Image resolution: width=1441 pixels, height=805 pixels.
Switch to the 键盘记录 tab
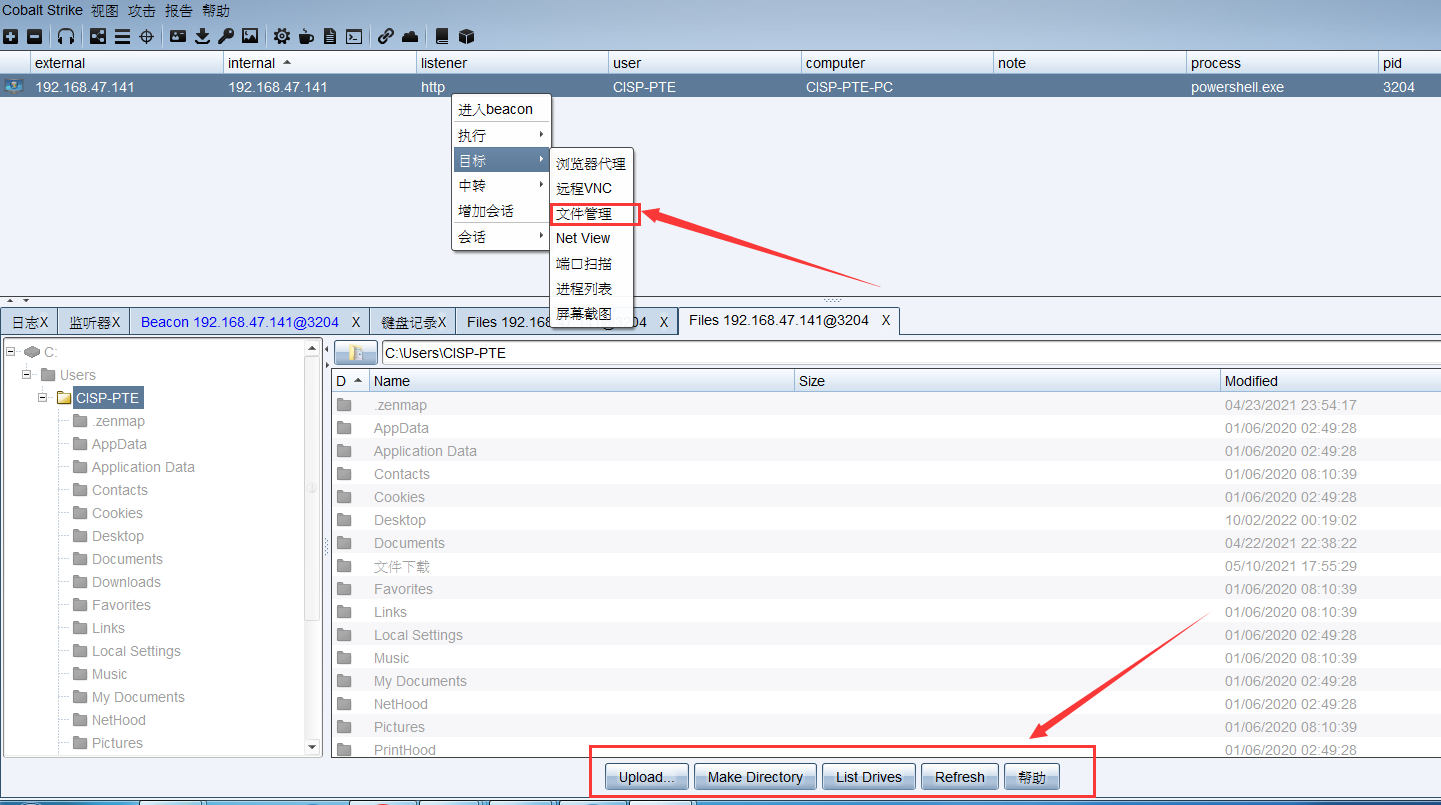click(414, 322)
